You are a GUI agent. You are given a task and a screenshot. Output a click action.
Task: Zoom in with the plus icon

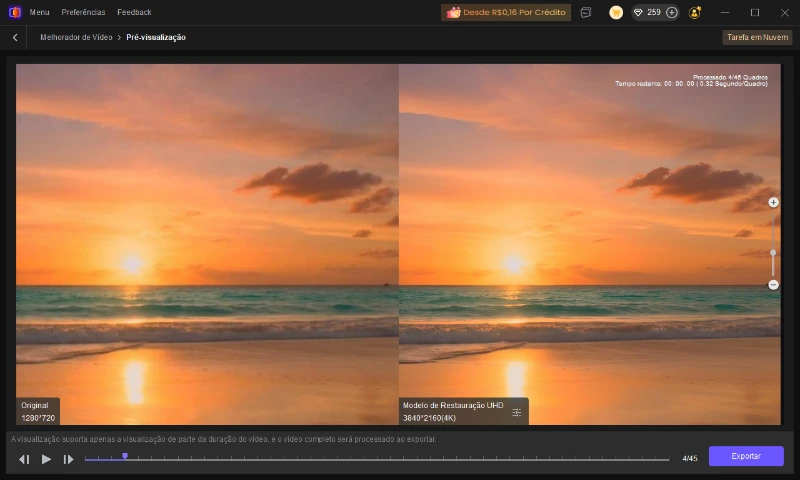pos(773,203)
